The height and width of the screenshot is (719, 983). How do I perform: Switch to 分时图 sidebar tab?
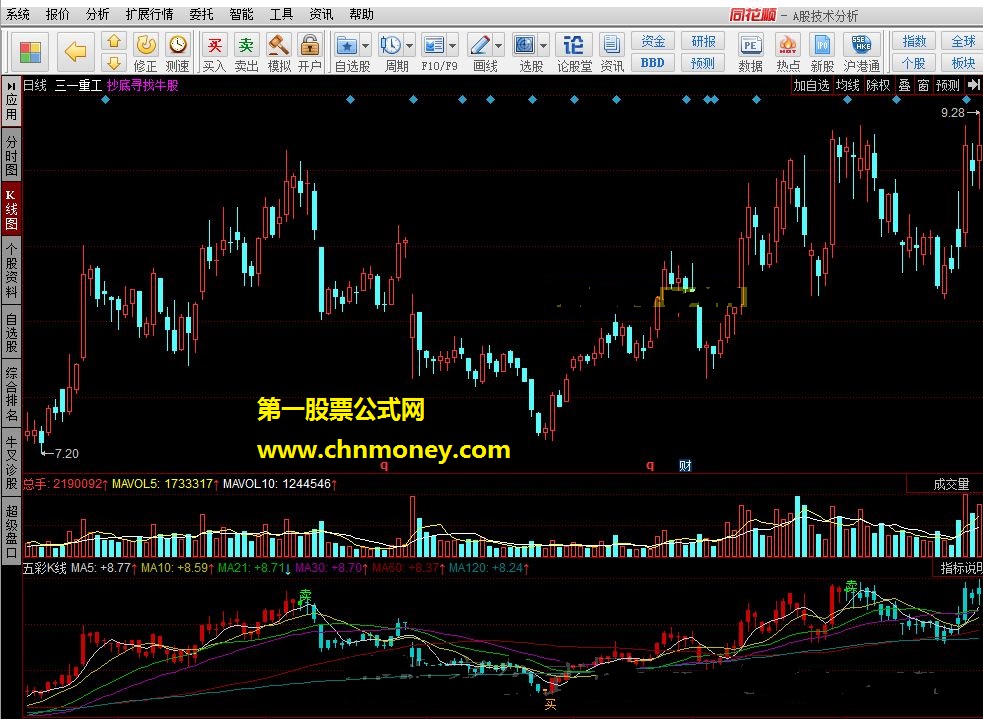[11, 155]
